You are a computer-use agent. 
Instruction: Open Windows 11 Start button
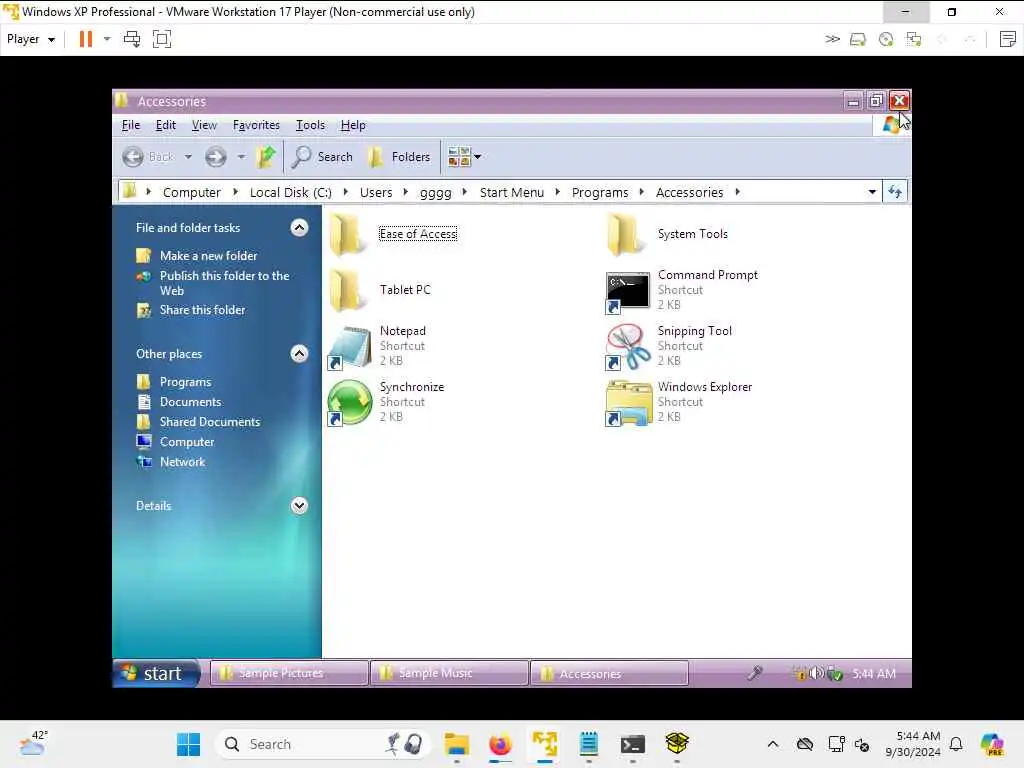pos(189,744)
